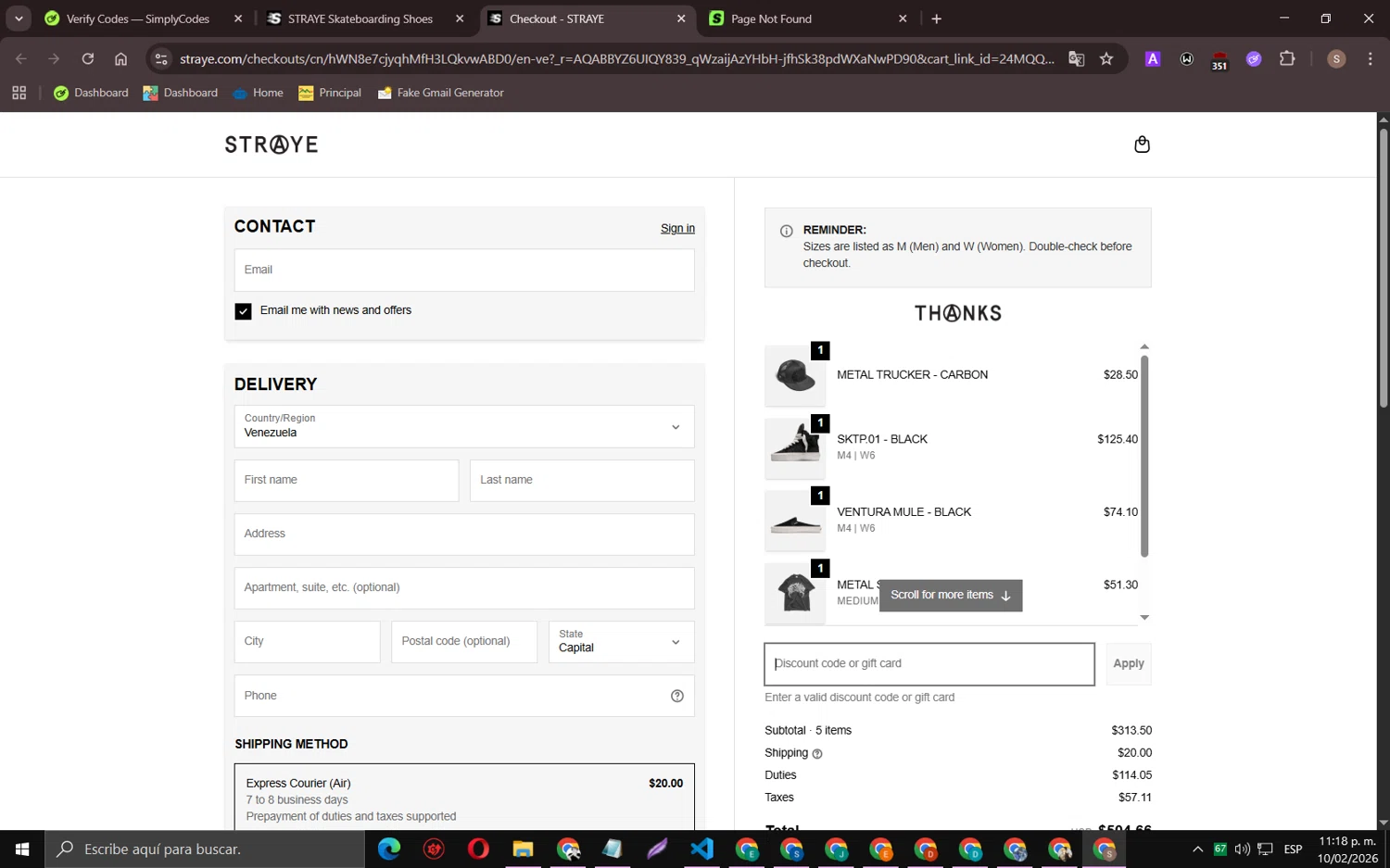This screenshot has height=868, width=1390.
Task: Go to browser home page icon
Action: (120, 58)
